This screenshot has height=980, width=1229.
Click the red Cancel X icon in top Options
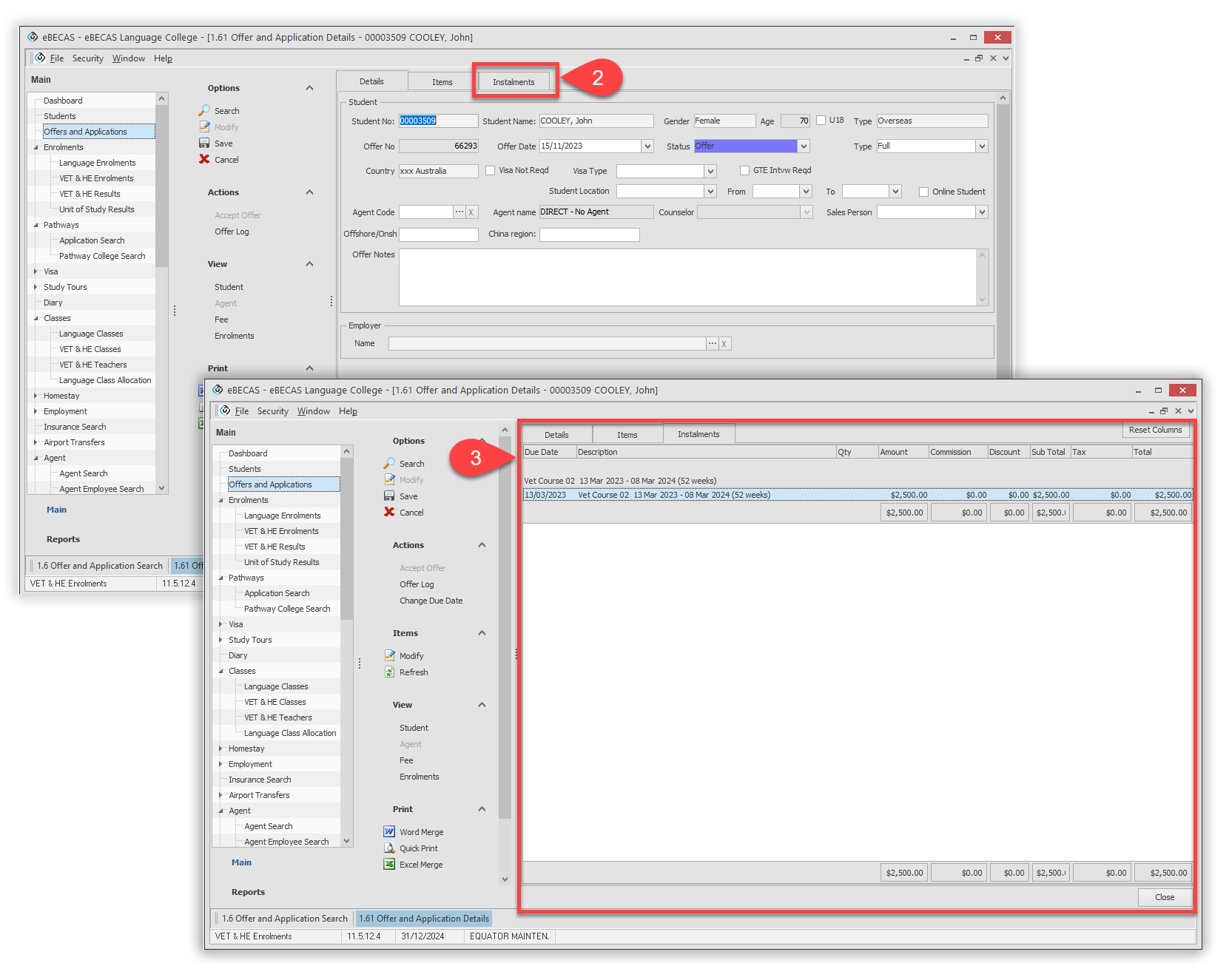point(205,159)
